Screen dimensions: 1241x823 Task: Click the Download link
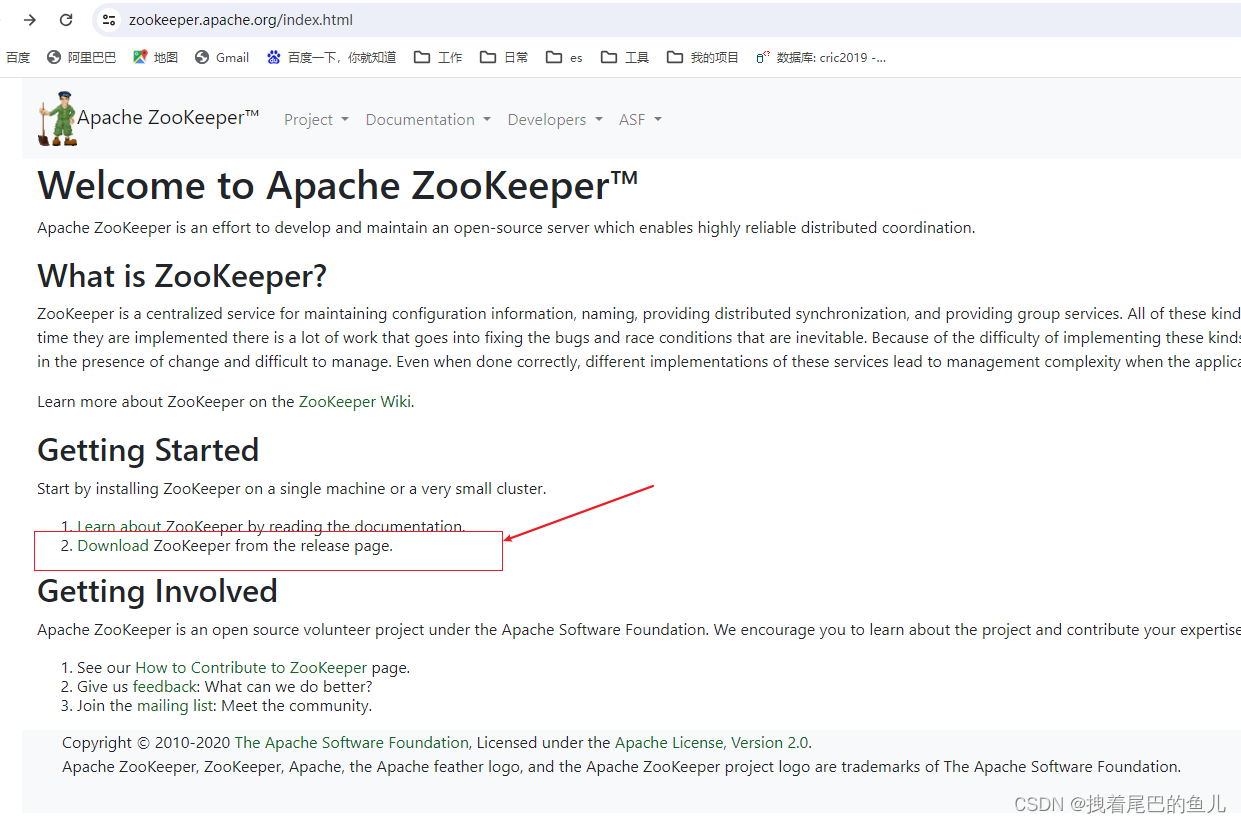pyautogui.click(x=113, y=546)
